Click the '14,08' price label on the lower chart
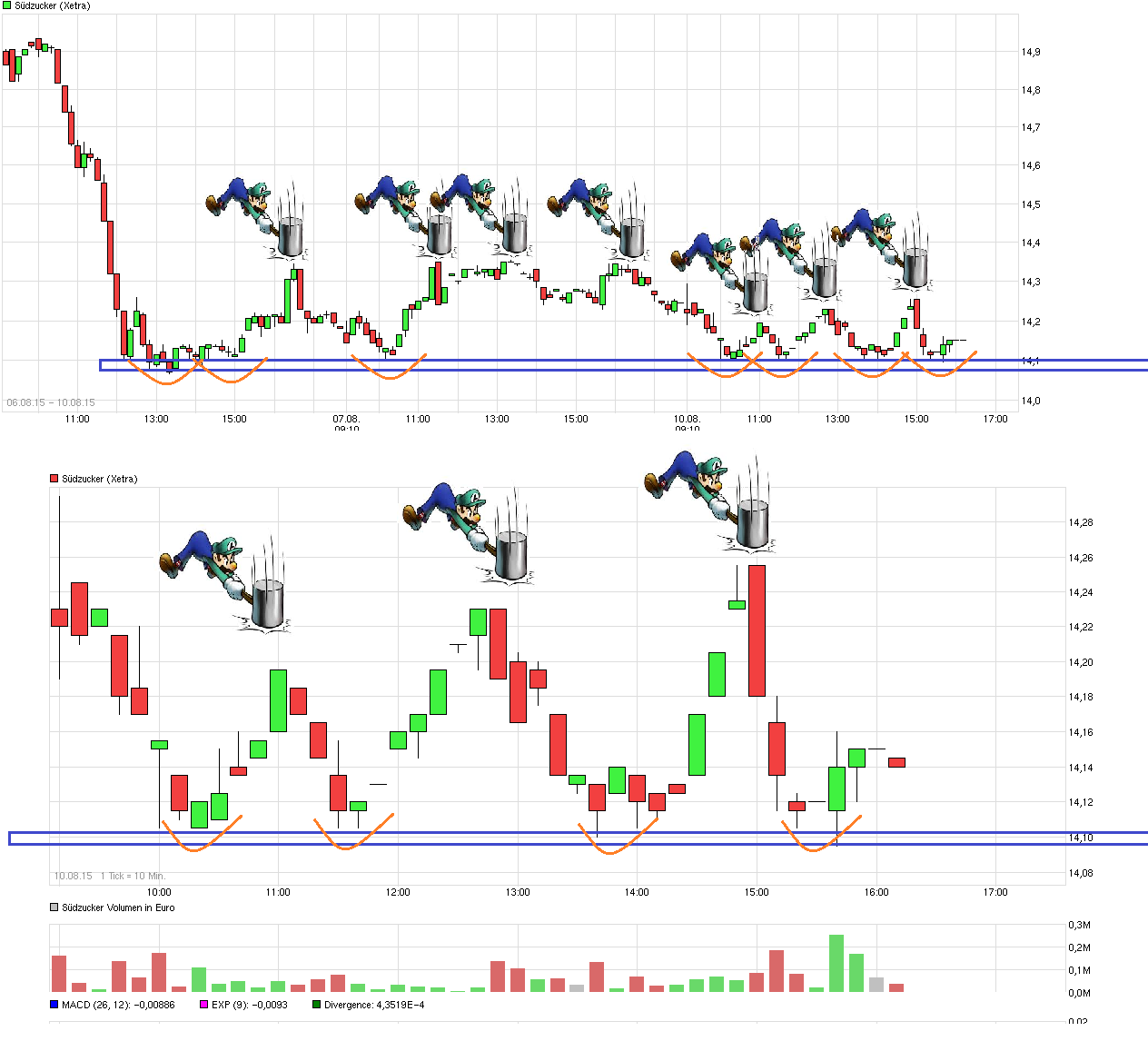 click(x=1081, y=873)
